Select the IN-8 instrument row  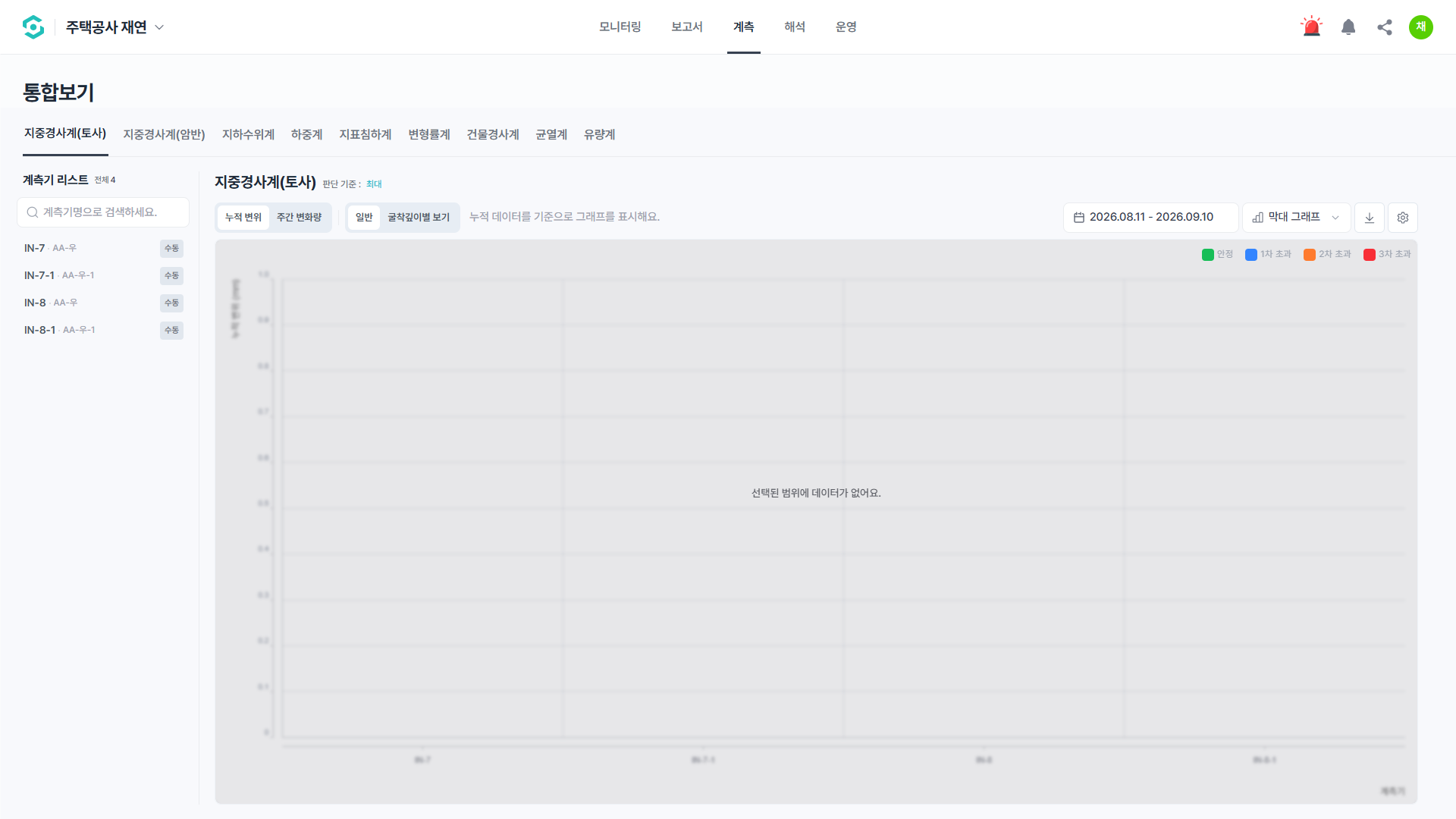(103, 303)
